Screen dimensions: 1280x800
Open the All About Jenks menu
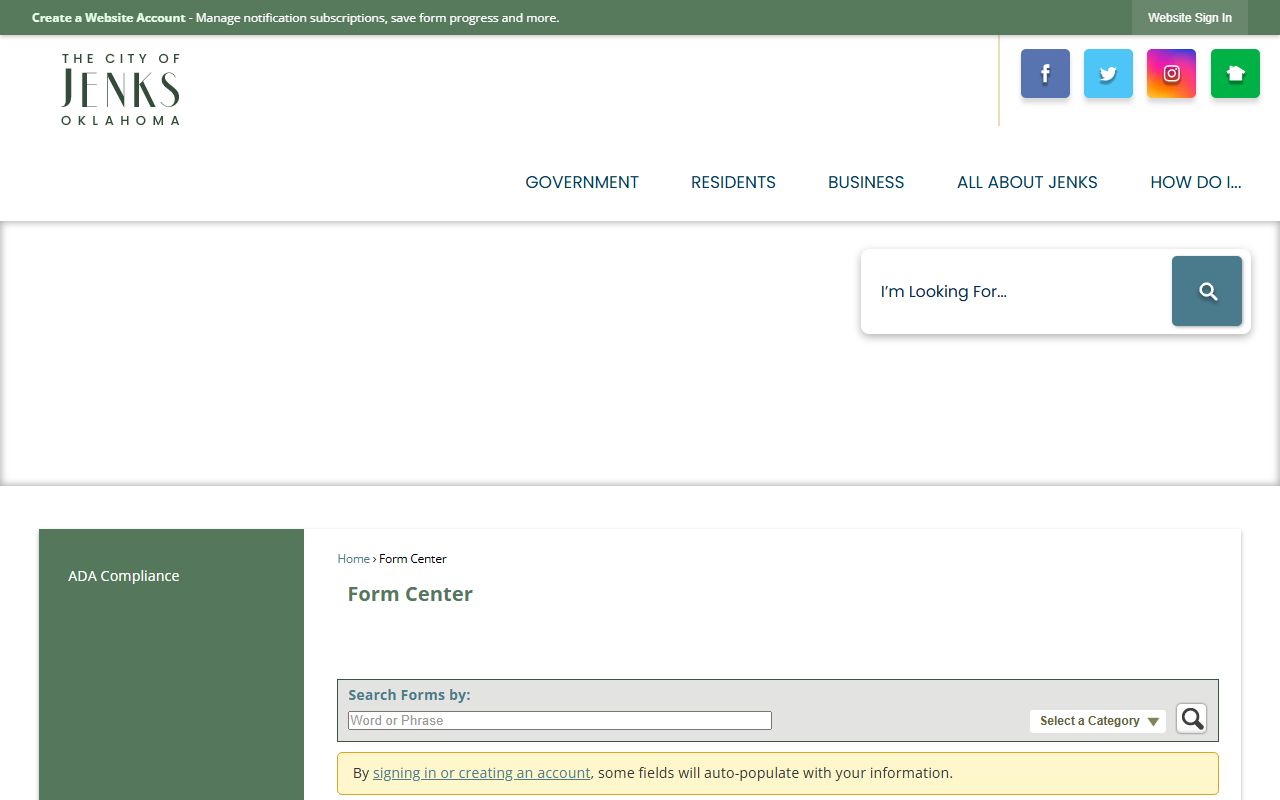[1027, 182]
